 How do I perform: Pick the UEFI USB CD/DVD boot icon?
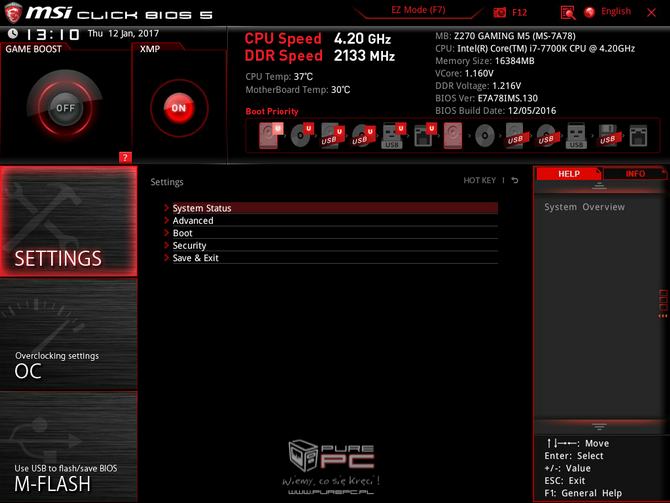(x=362, y=135)
